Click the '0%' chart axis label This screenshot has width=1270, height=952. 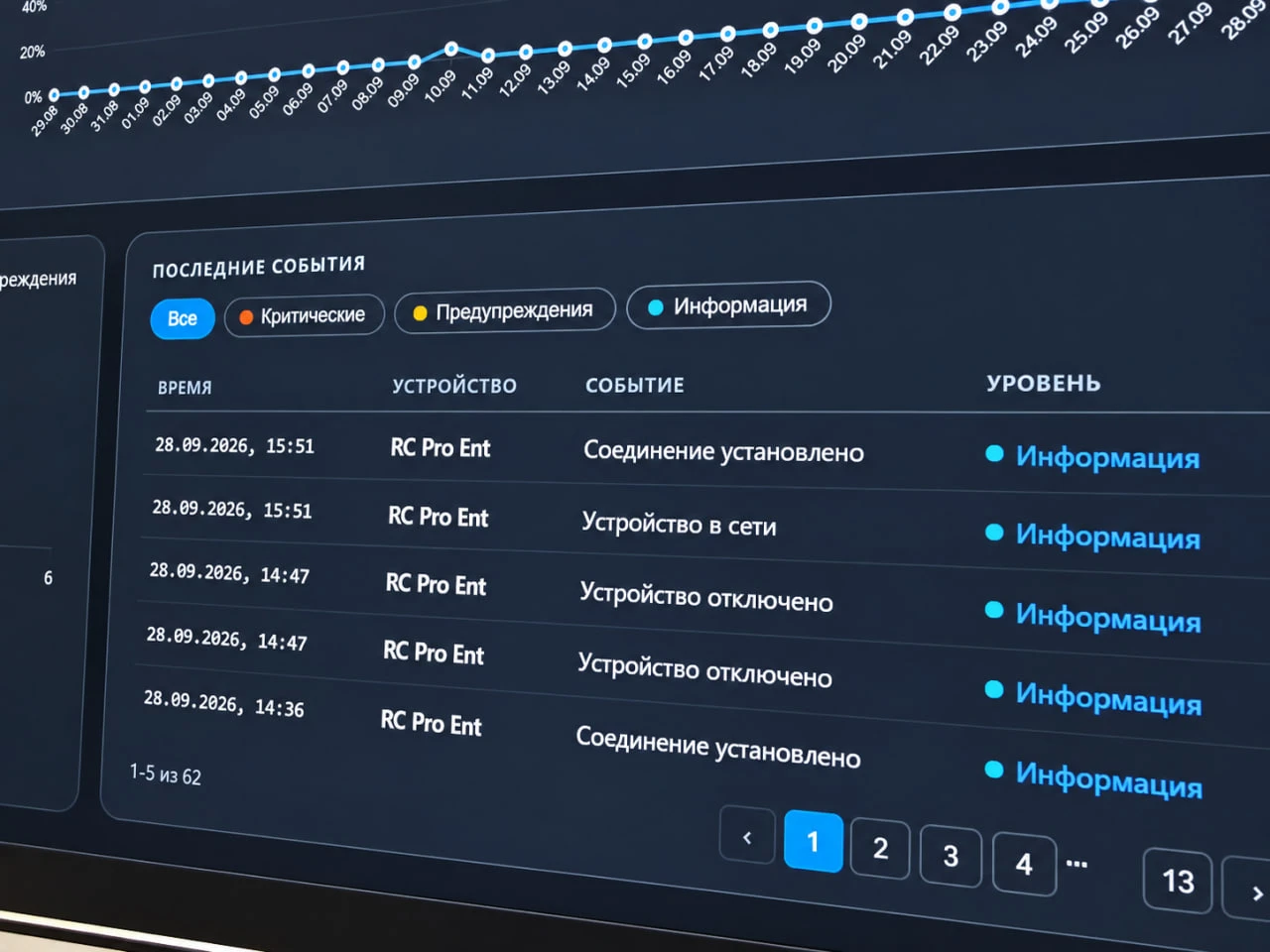33,97
